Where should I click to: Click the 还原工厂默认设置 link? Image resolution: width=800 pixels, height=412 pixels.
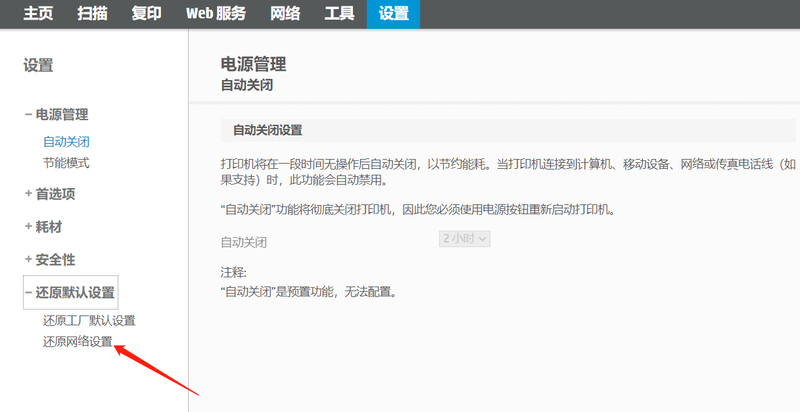pos(89,321)
